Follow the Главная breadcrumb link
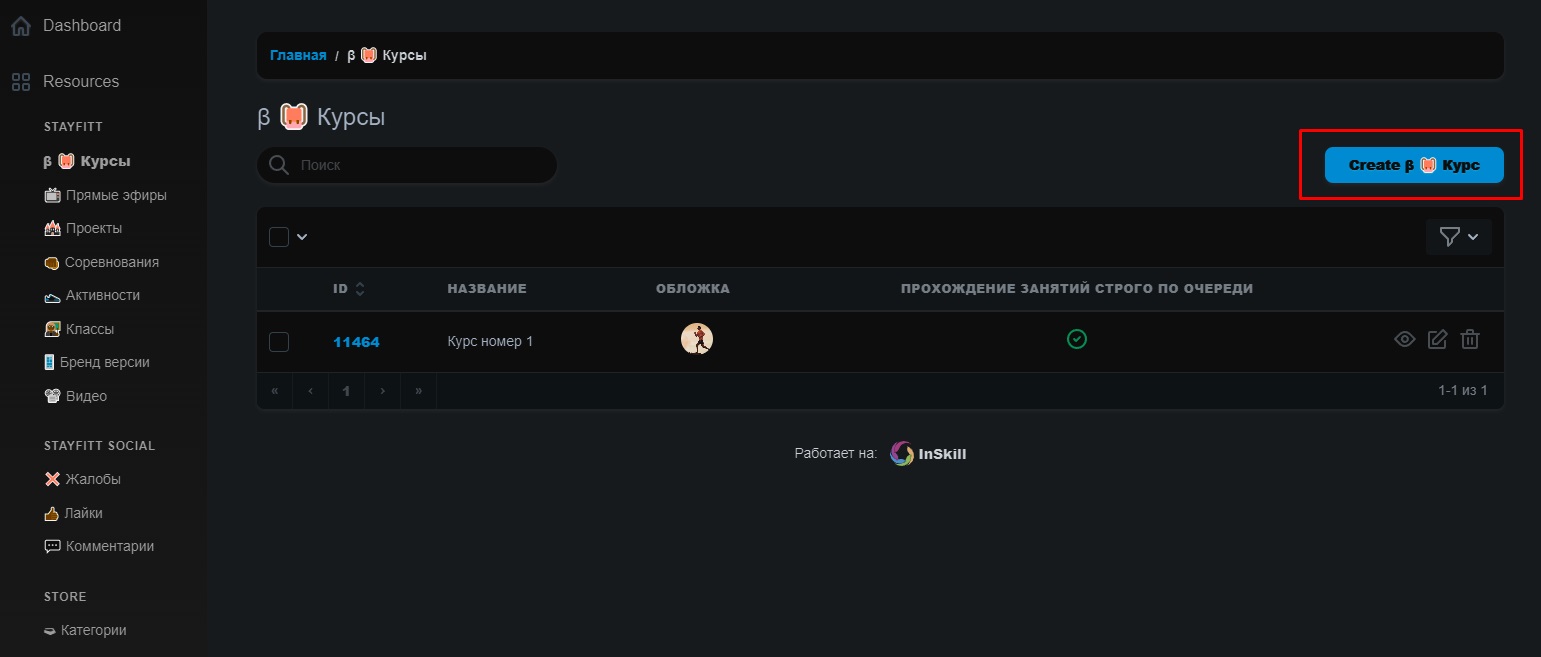The height and width of the screenshot is (657, 1541). pyautogui.click(x=298, y=55)
